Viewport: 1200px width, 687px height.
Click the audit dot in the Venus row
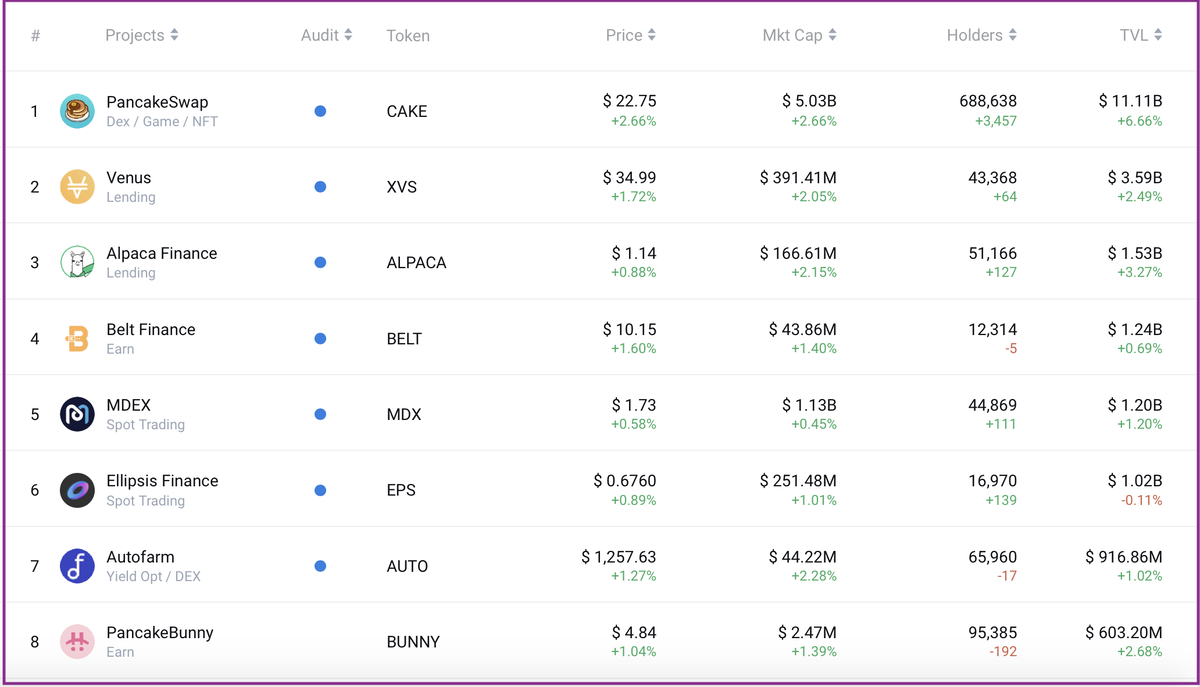320,187
